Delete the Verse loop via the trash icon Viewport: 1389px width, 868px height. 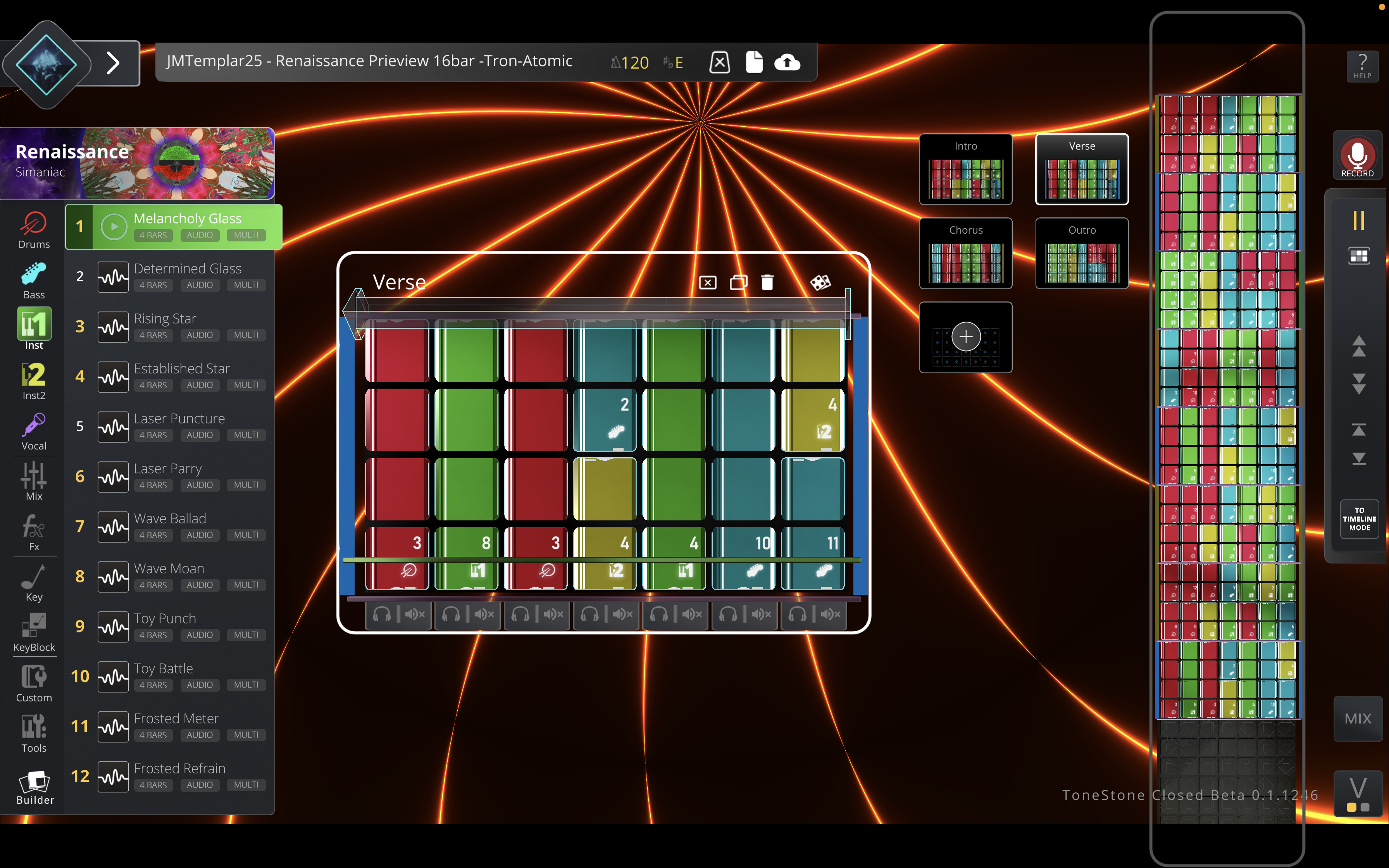point(767,282)
